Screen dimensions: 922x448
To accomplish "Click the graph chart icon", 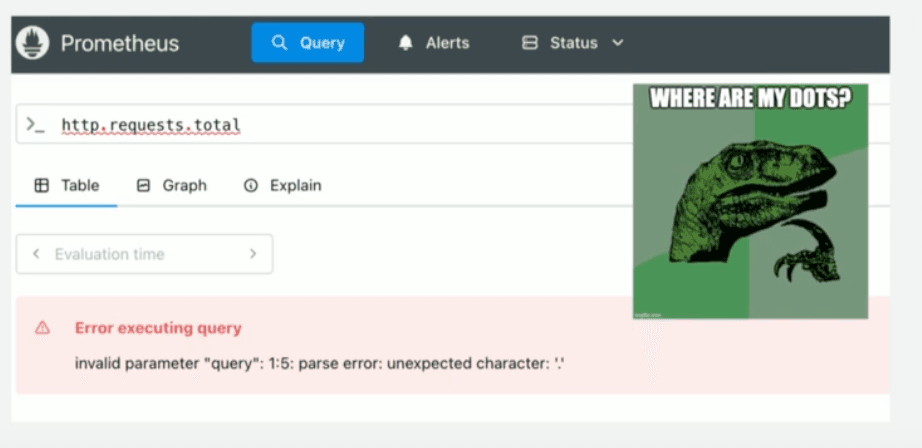I will (x=143, y=186).
